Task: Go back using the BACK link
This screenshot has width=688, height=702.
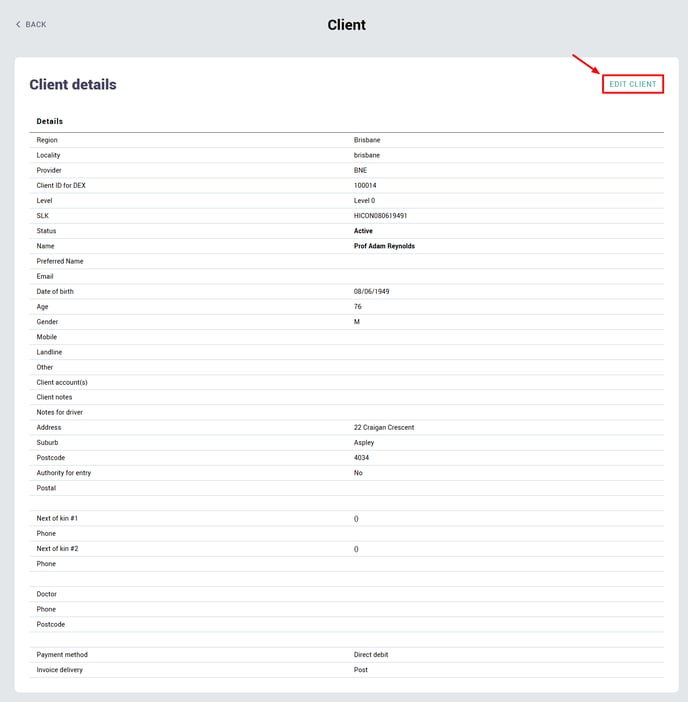Action: (x=31, y=24)
